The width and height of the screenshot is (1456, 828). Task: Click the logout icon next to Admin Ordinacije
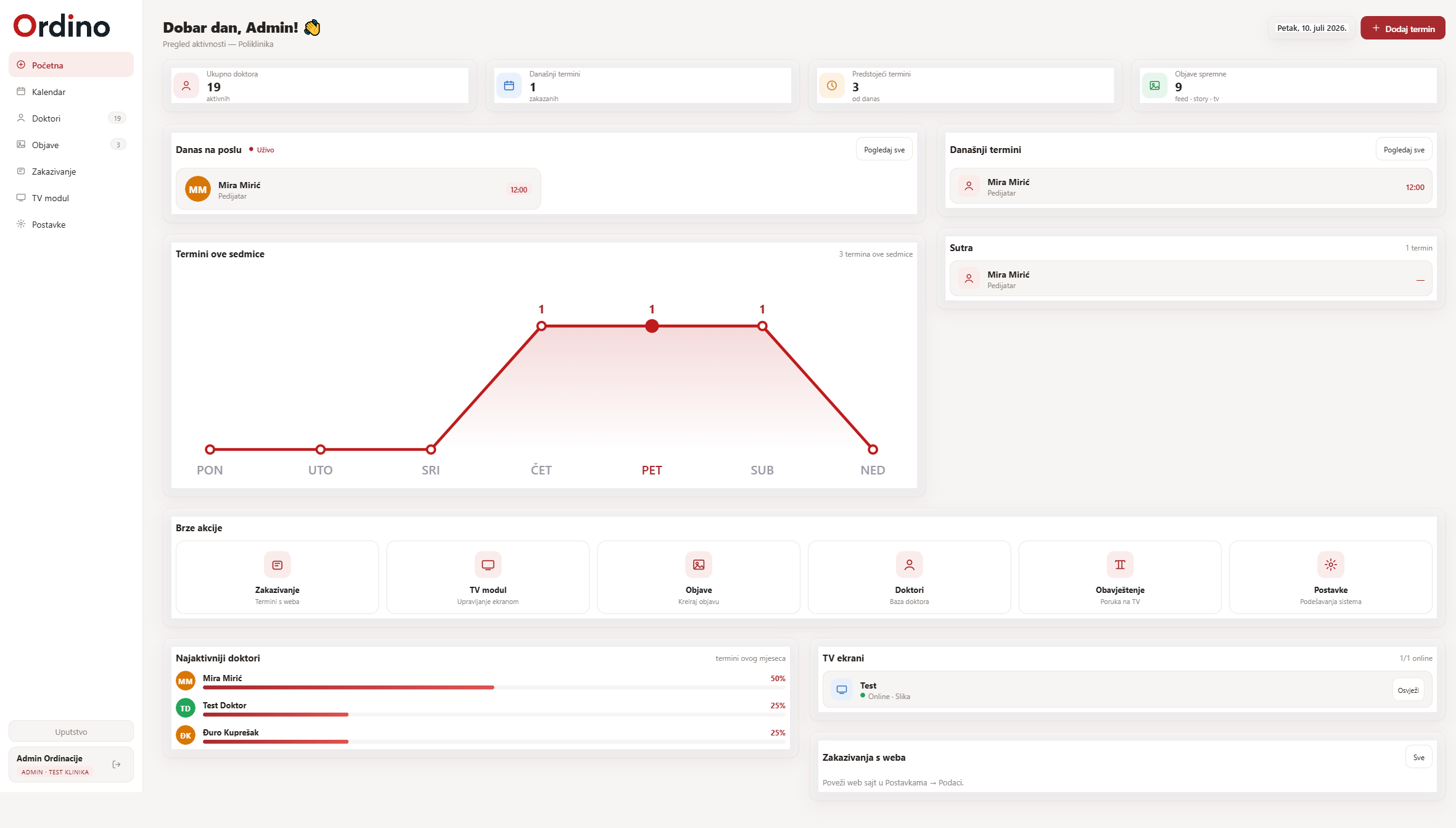[x=117, y=764]
